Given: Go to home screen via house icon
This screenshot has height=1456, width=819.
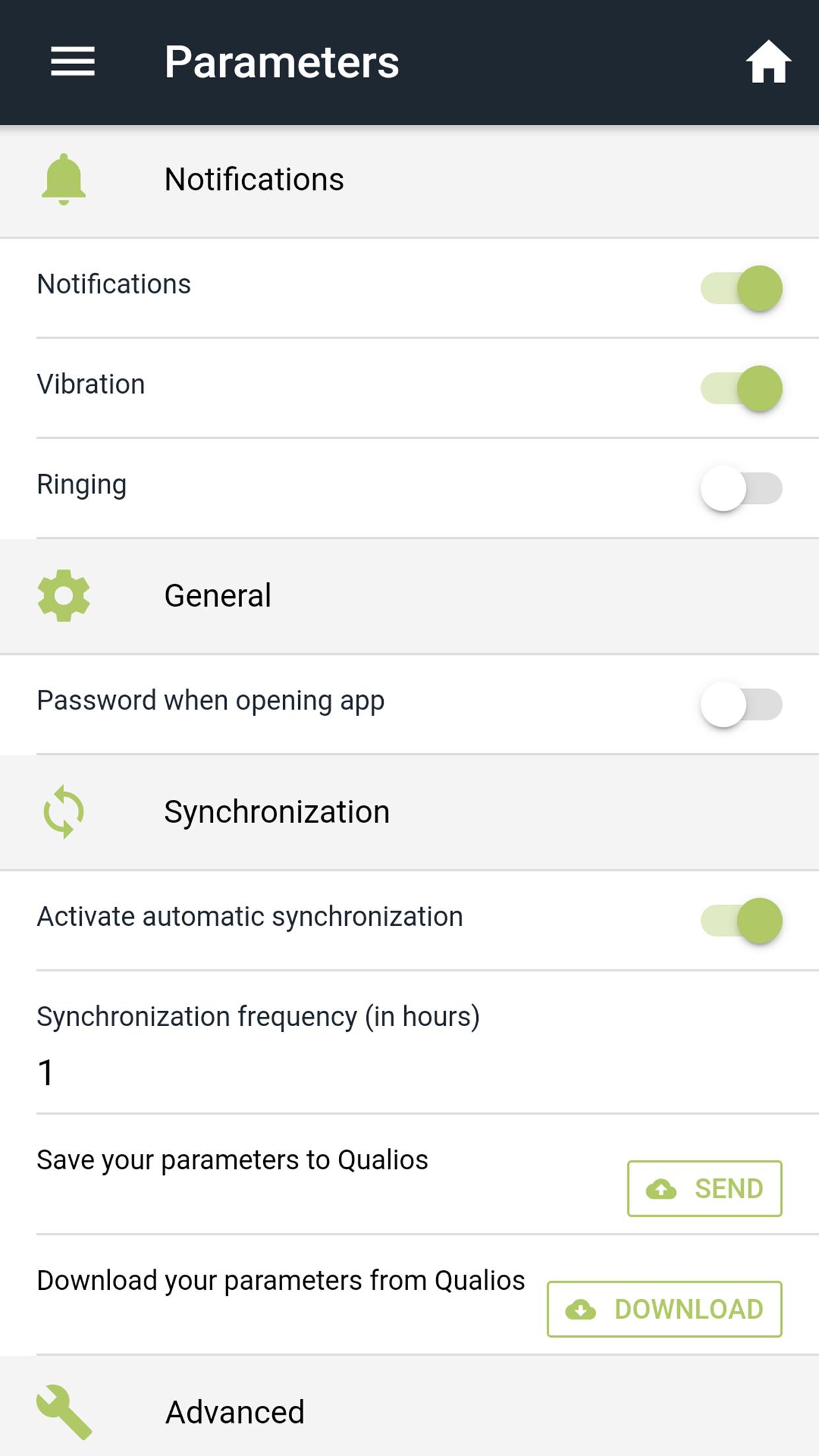Looking at the screenshot, I should 768,62.
